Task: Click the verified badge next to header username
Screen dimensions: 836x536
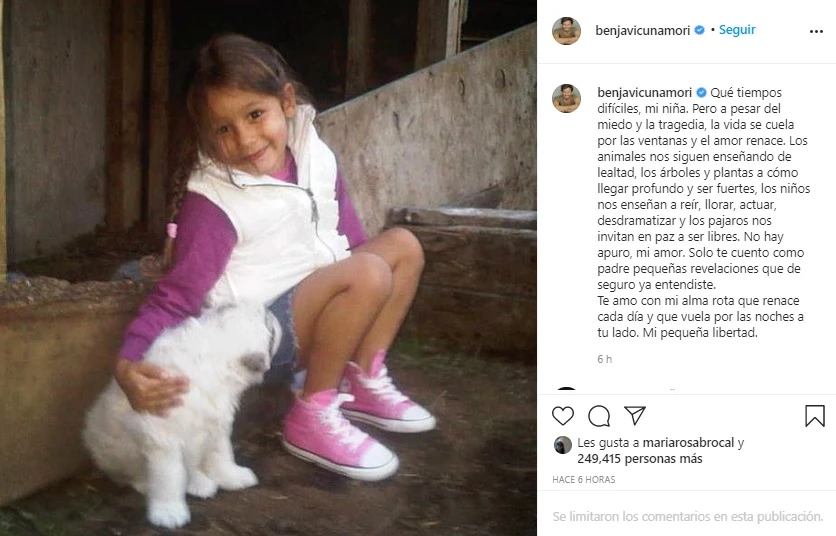Action: click(699, 30)
